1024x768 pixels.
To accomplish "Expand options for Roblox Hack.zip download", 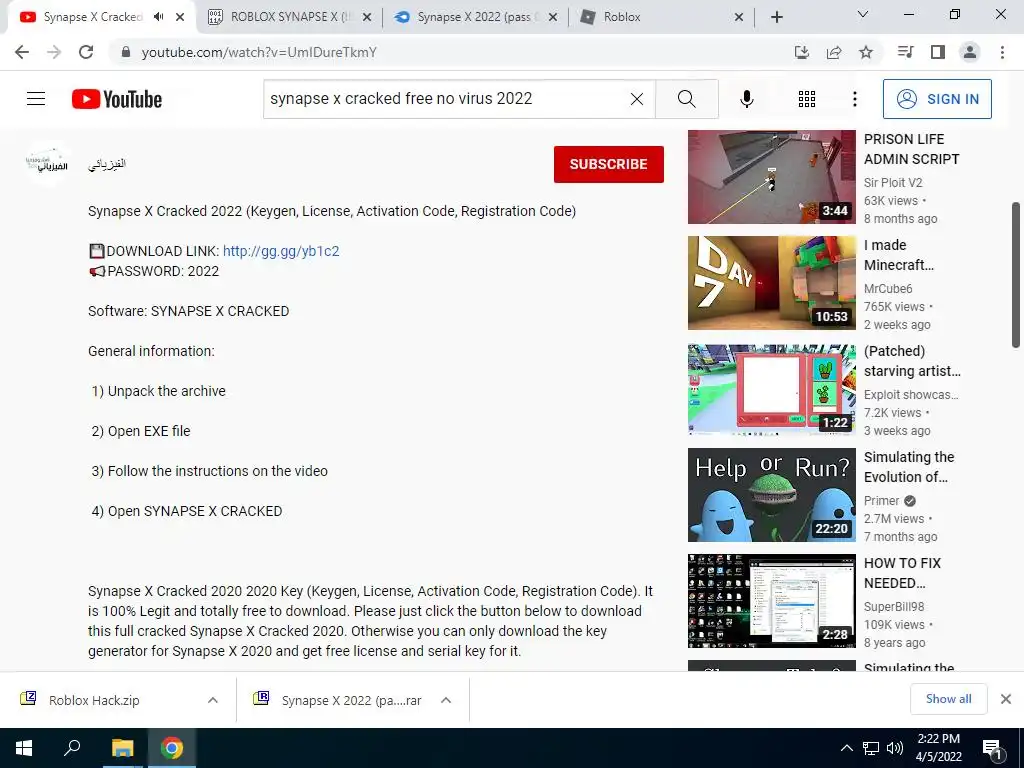I will [x=212, y=700].
